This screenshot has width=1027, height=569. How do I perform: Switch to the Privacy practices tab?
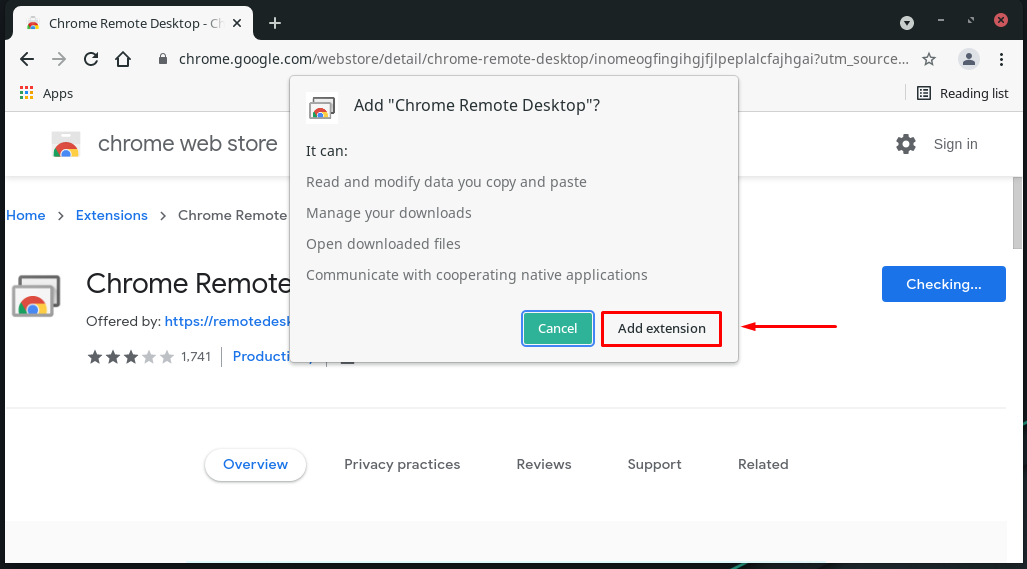click(402, 465)
